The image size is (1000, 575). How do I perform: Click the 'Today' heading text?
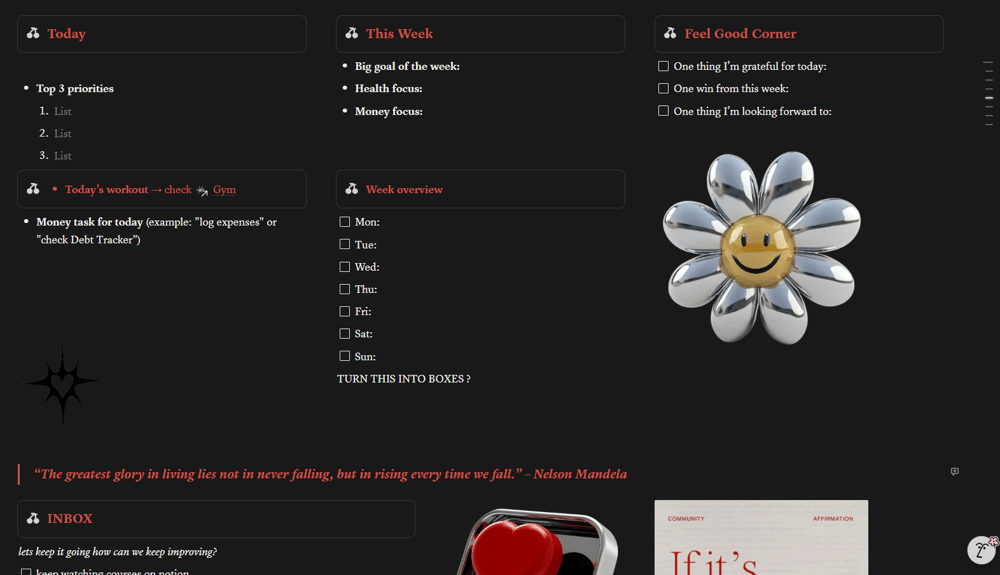tap(66, 34)
